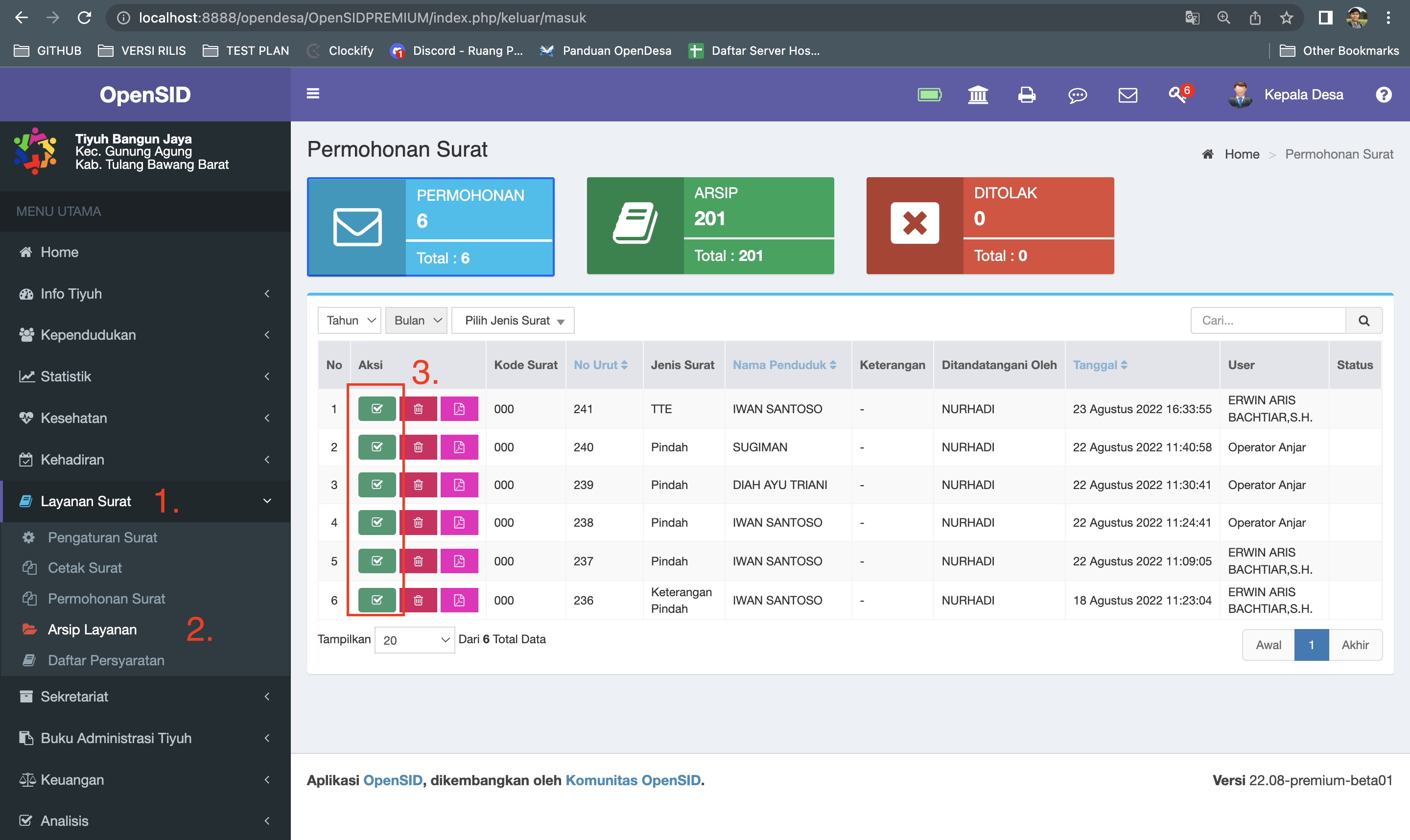Open Home in the sidebar
This screenshot has width=1410, height=840.
(x=145, y=253)
